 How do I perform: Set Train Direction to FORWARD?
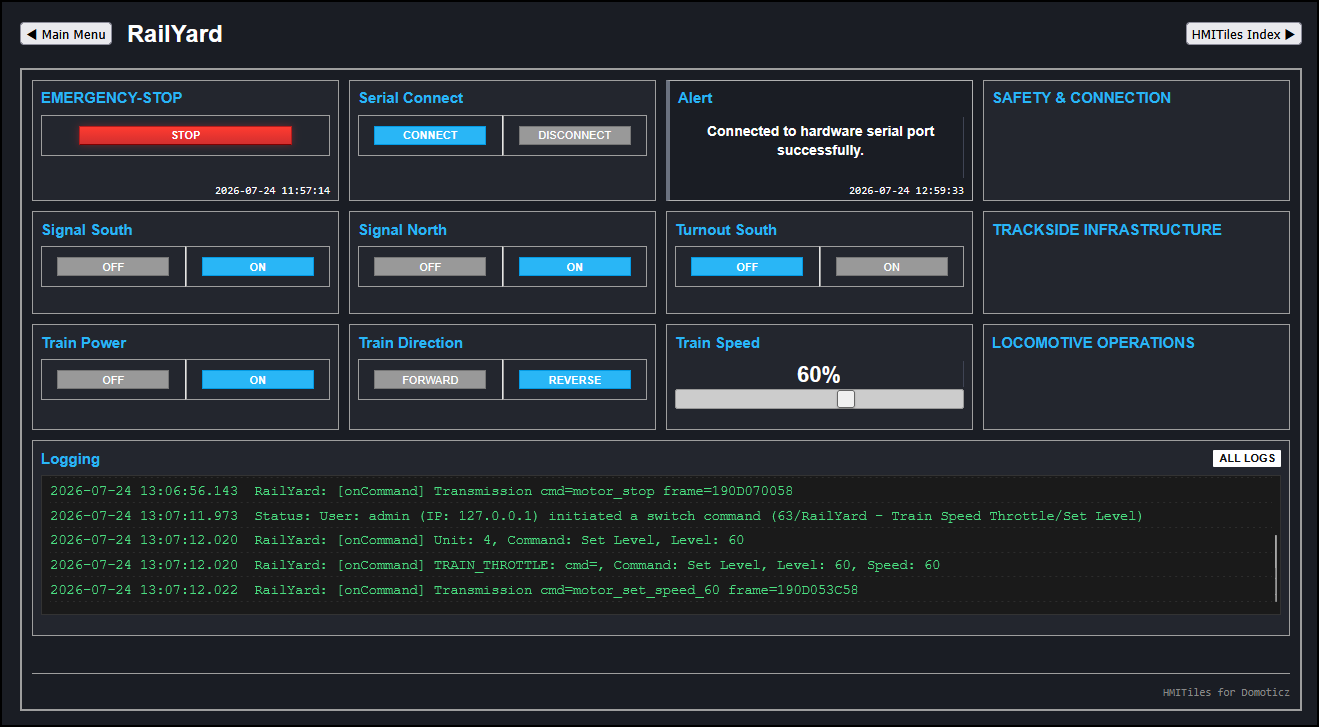430,380
